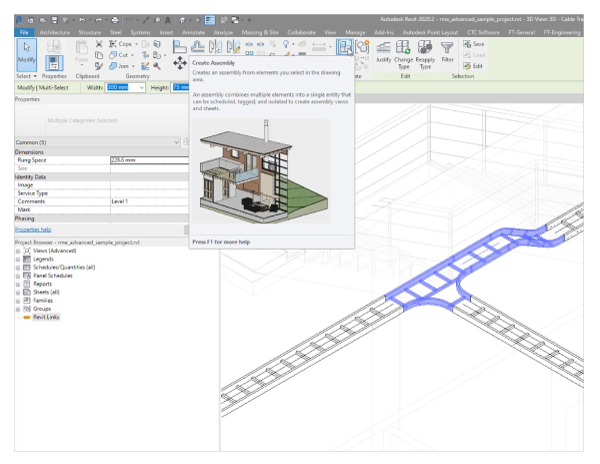Open the Common (5) category filter dropdown
Viewport: 600px width, 464px height.
pos(177,142)
